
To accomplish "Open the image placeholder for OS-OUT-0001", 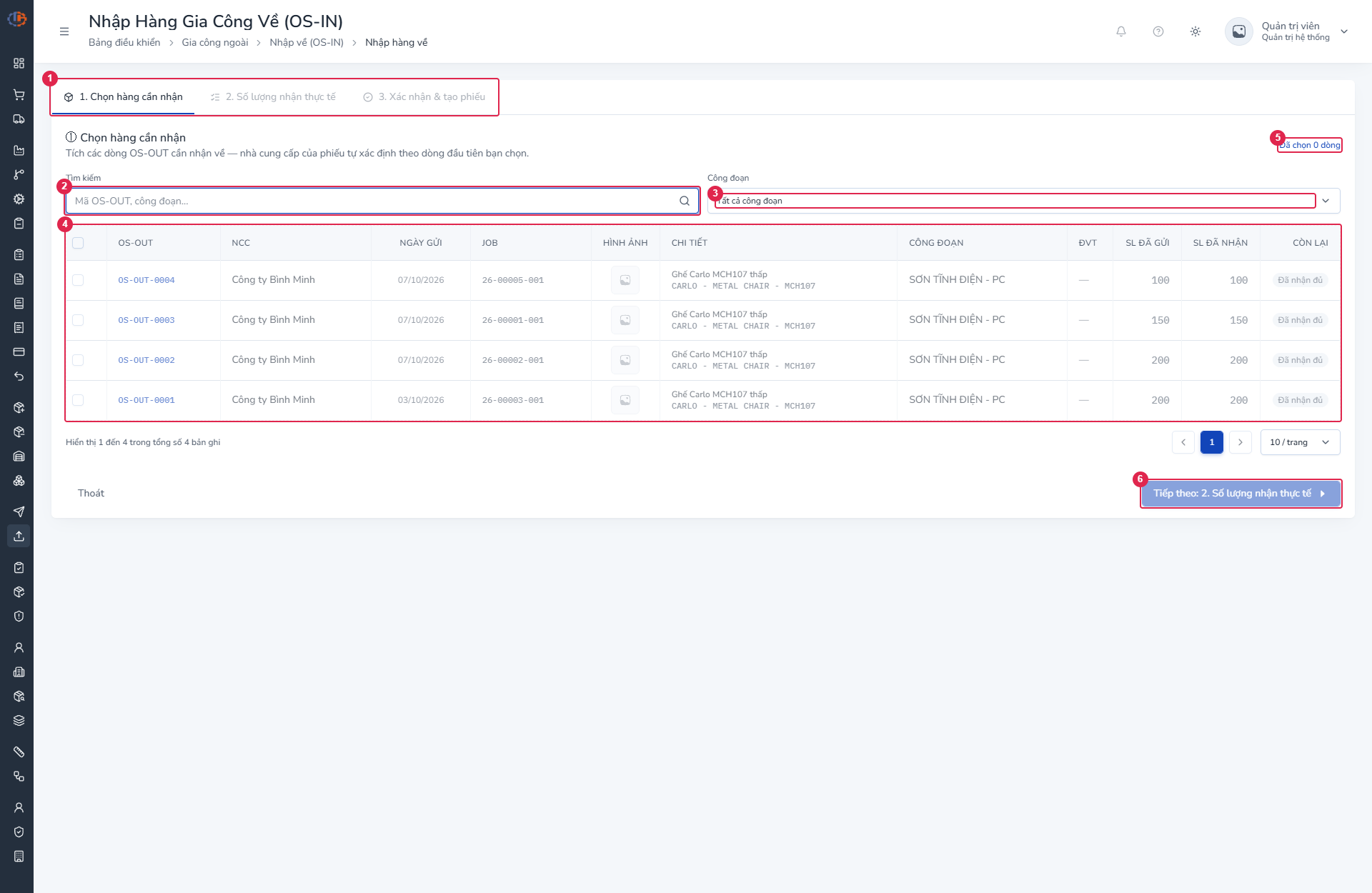I will pos(625,400).
